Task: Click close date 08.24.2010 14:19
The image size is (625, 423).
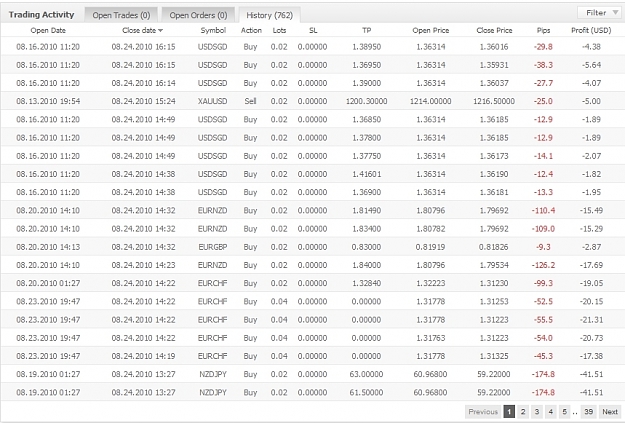Action: click(x=143, y=356)
